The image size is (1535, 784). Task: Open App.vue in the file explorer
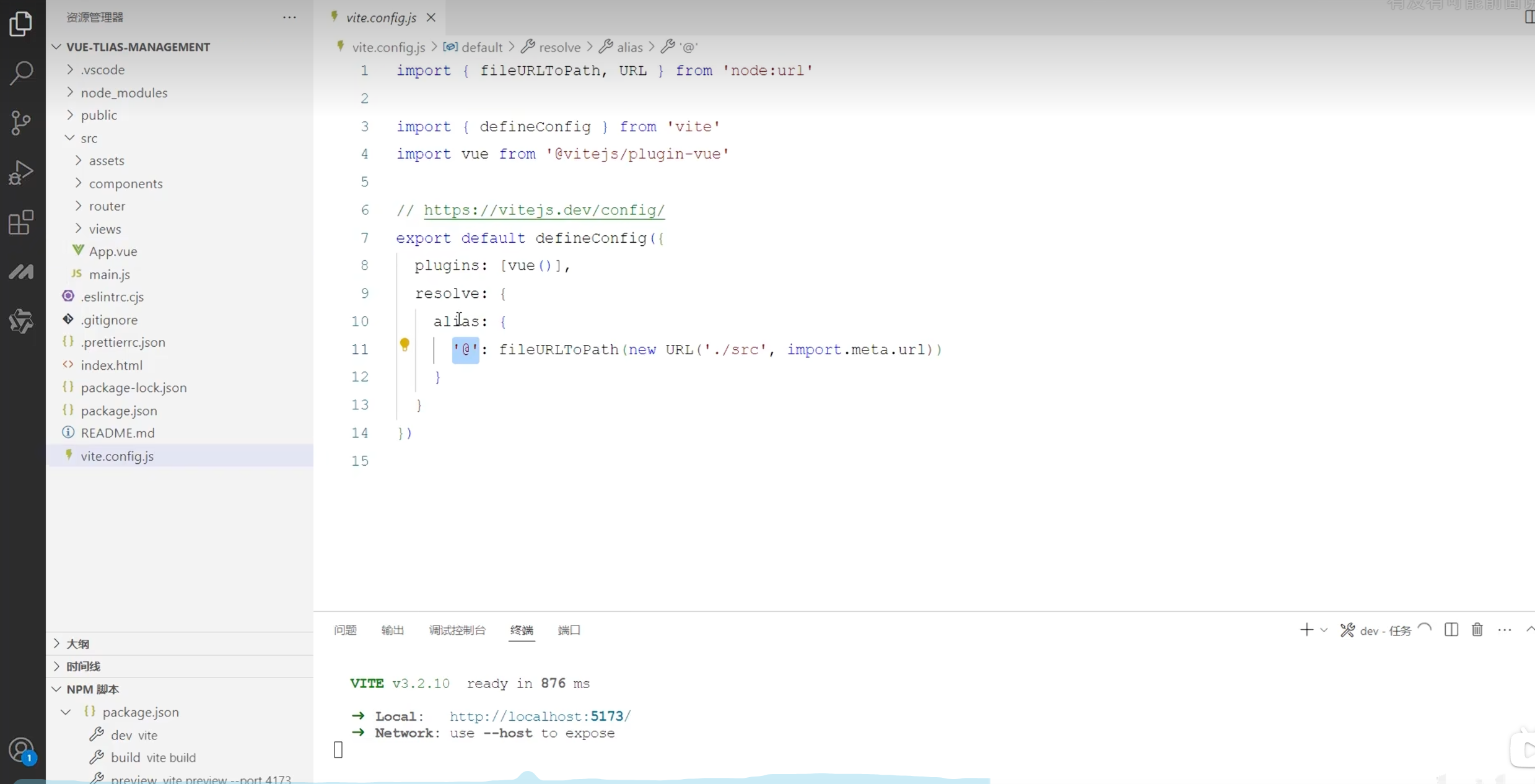coord(113,251)
